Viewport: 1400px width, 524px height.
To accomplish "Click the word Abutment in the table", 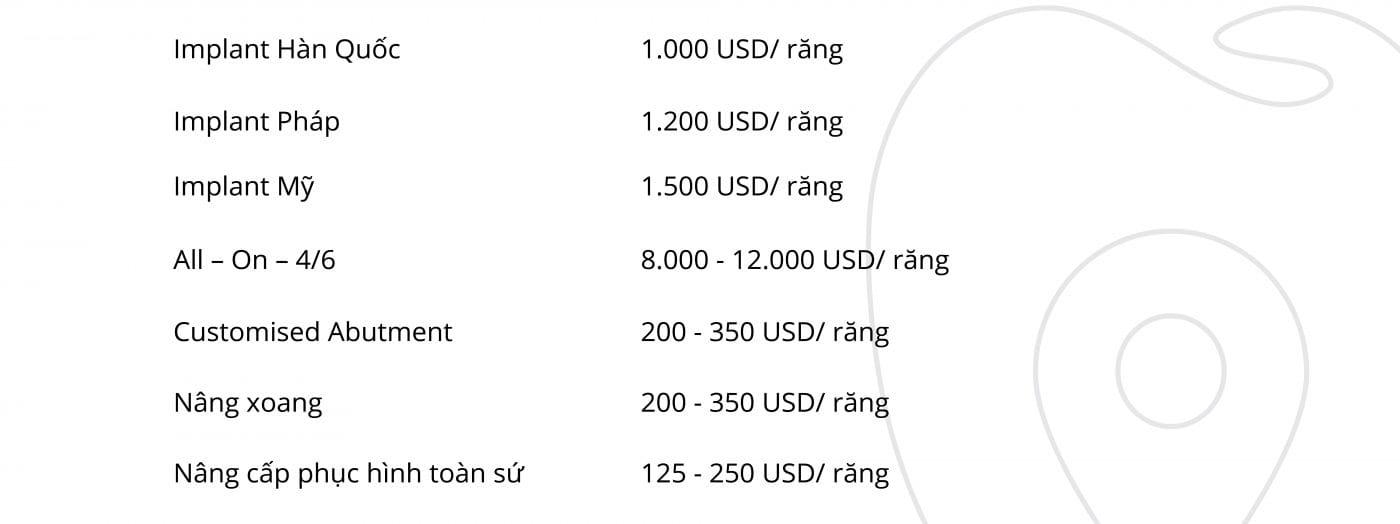I will [391, 332].
